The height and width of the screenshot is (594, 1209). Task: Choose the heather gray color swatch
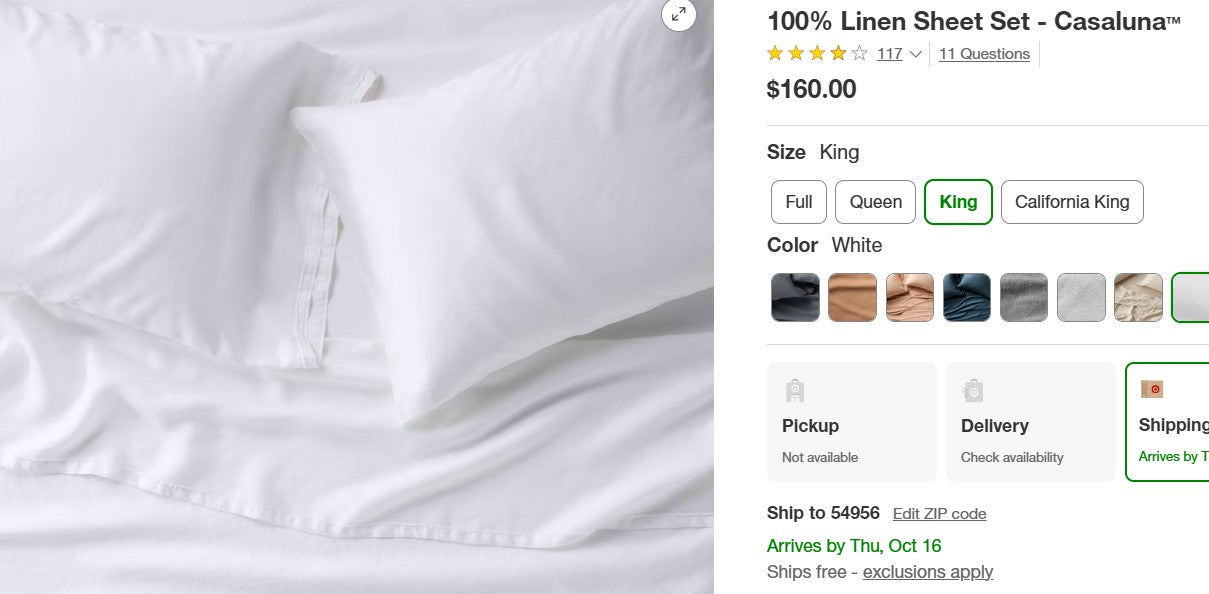coord(1024,297)
